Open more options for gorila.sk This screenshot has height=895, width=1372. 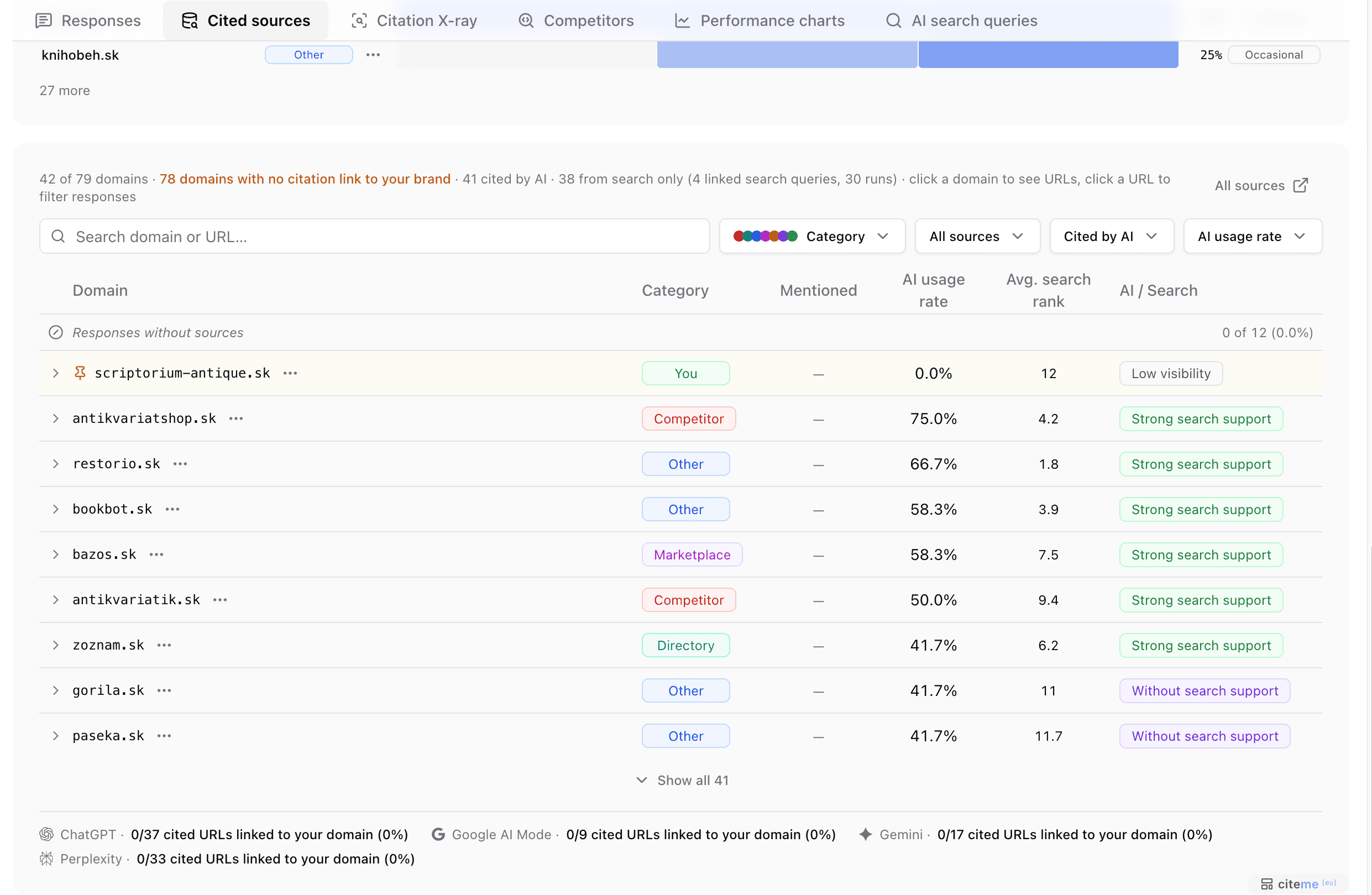pos(164,690)
